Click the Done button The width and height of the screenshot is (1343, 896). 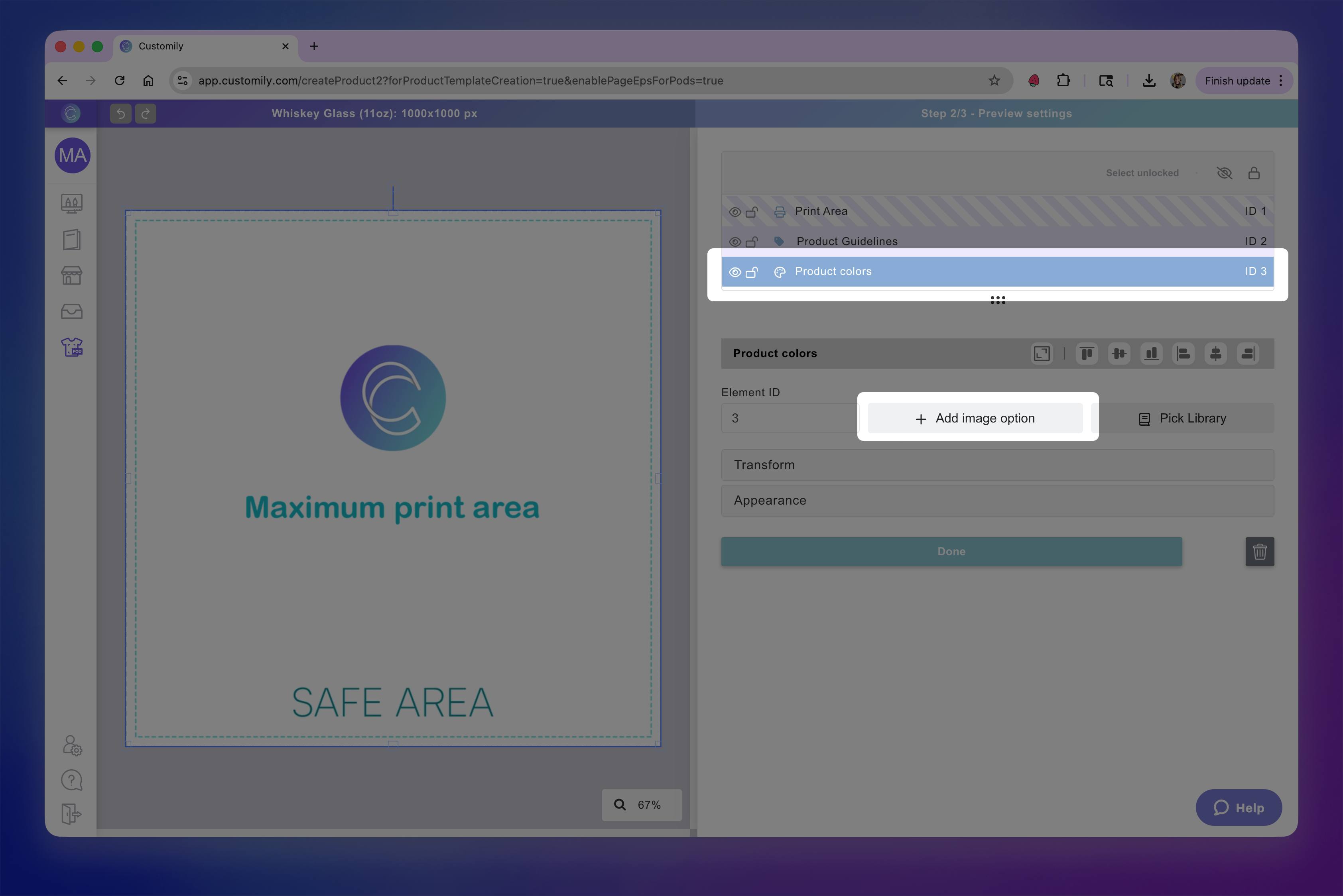pos(951,551)
